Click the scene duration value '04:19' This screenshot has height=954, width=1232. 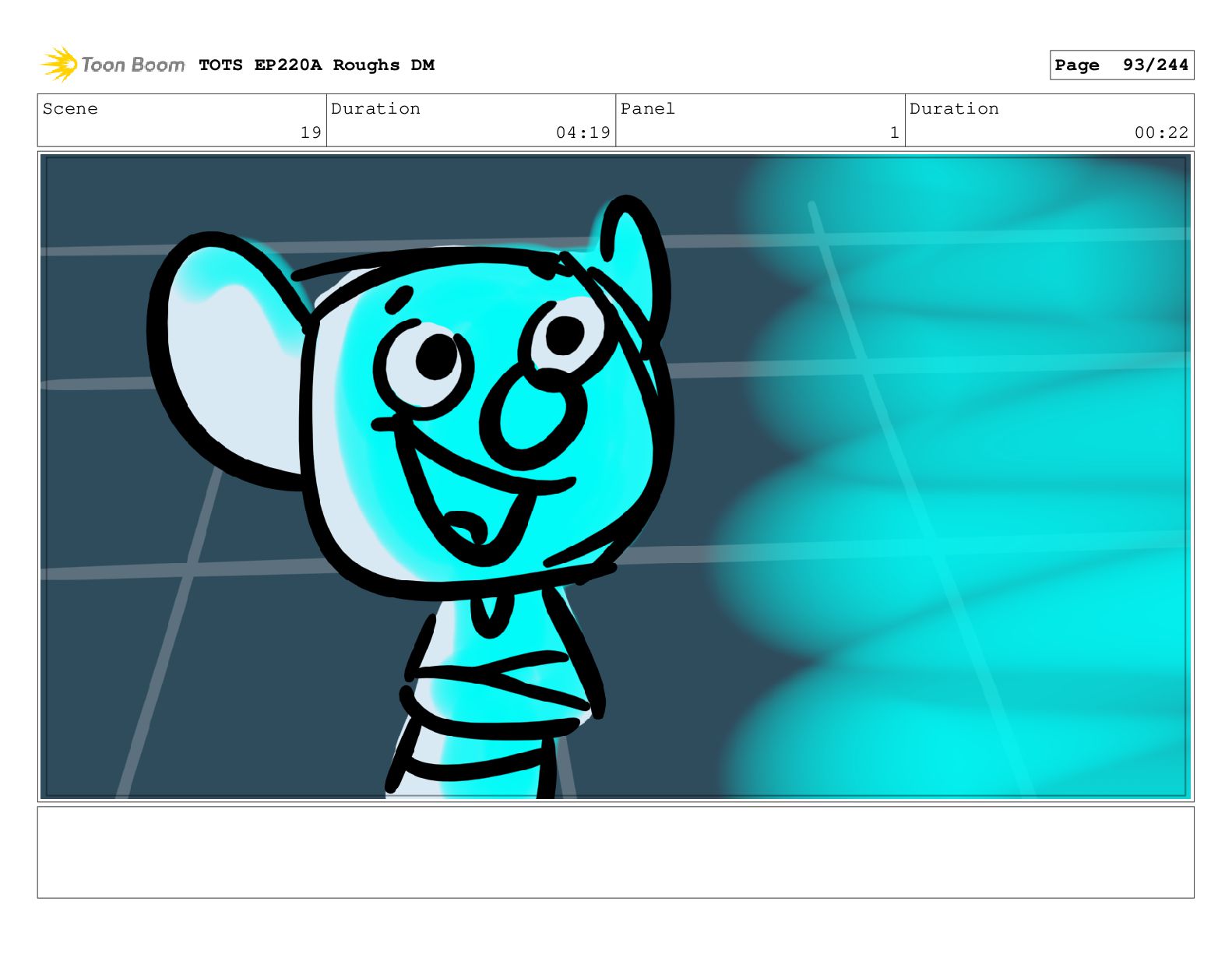click(x=583, y=132)
